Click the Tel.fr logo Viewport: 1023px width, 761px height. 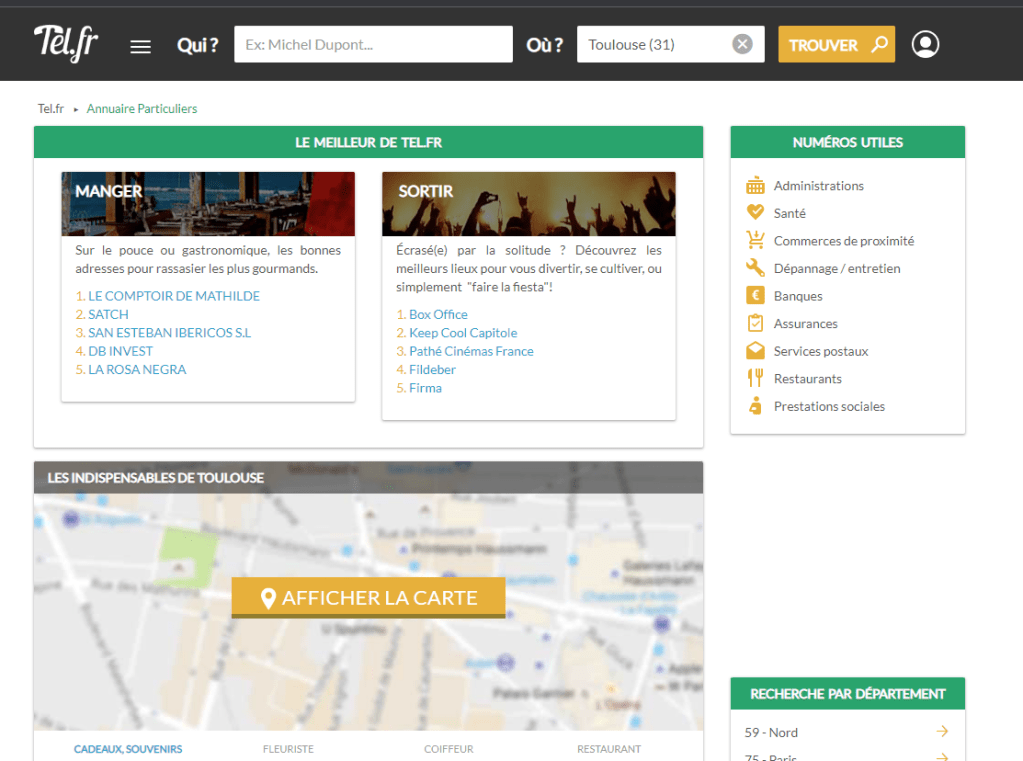pyautogui.click(x=66, y=44)
